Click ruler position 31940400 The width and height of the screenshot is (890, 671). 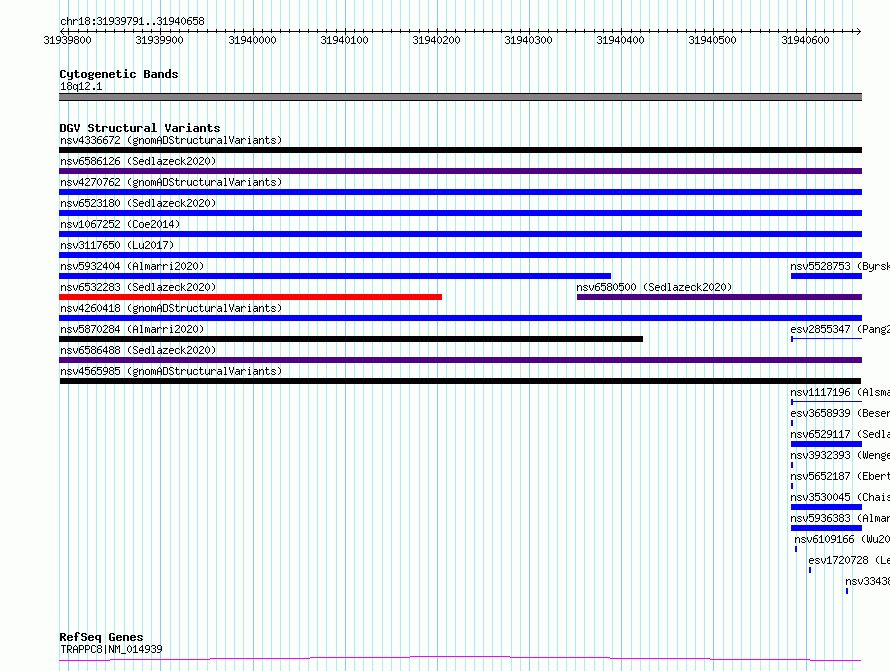click(620, 40)
